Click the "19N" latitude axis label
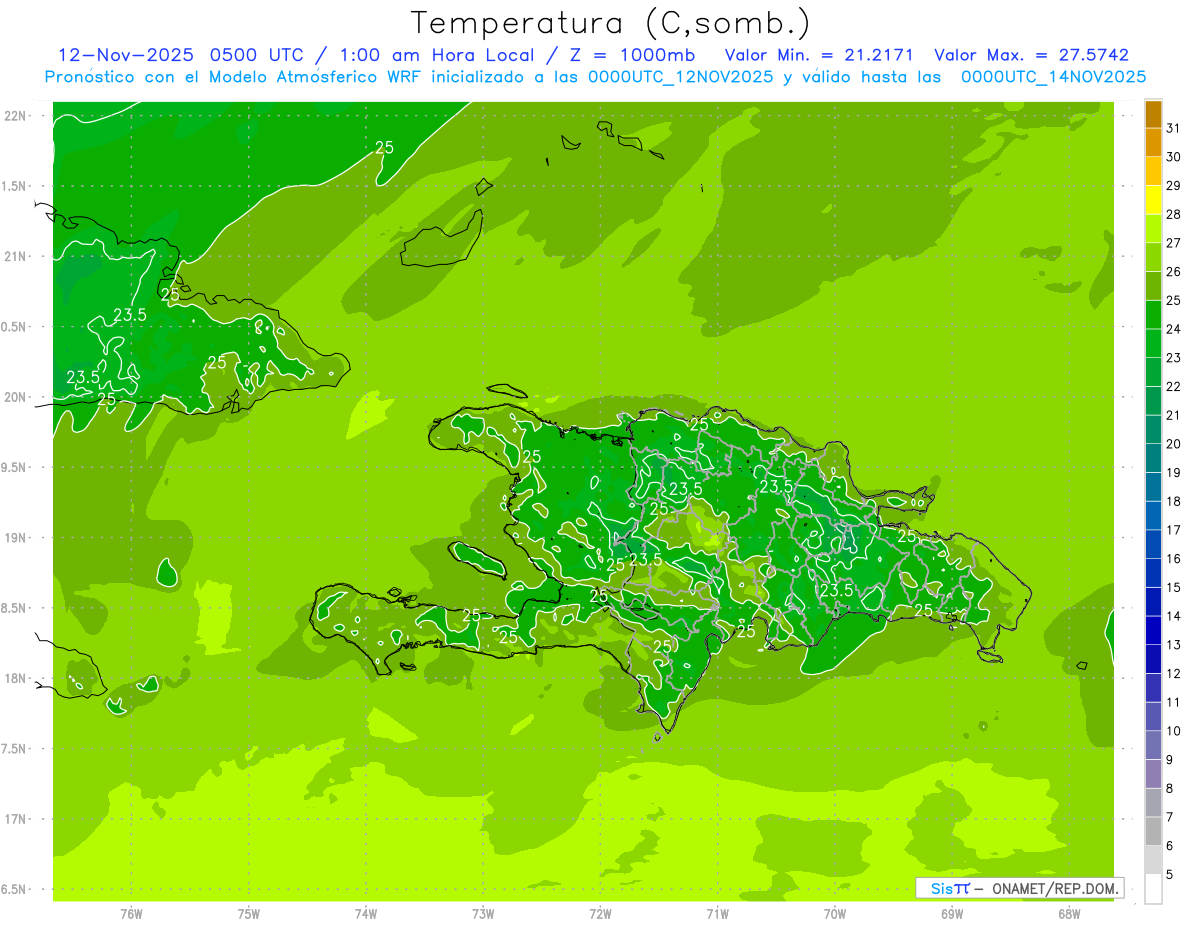The width and height of the screenshot is (1200, 927). coord(17,538)
